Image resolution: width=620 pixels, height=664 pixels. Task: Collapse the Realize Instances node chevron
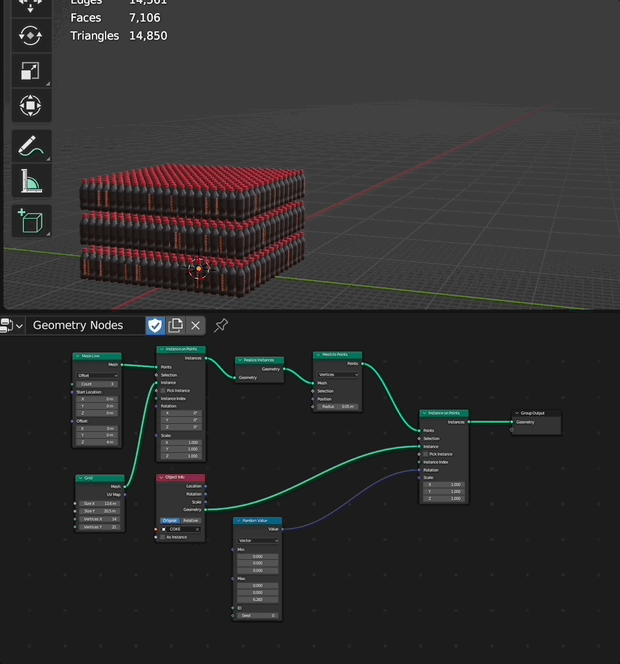pos(240,360)
